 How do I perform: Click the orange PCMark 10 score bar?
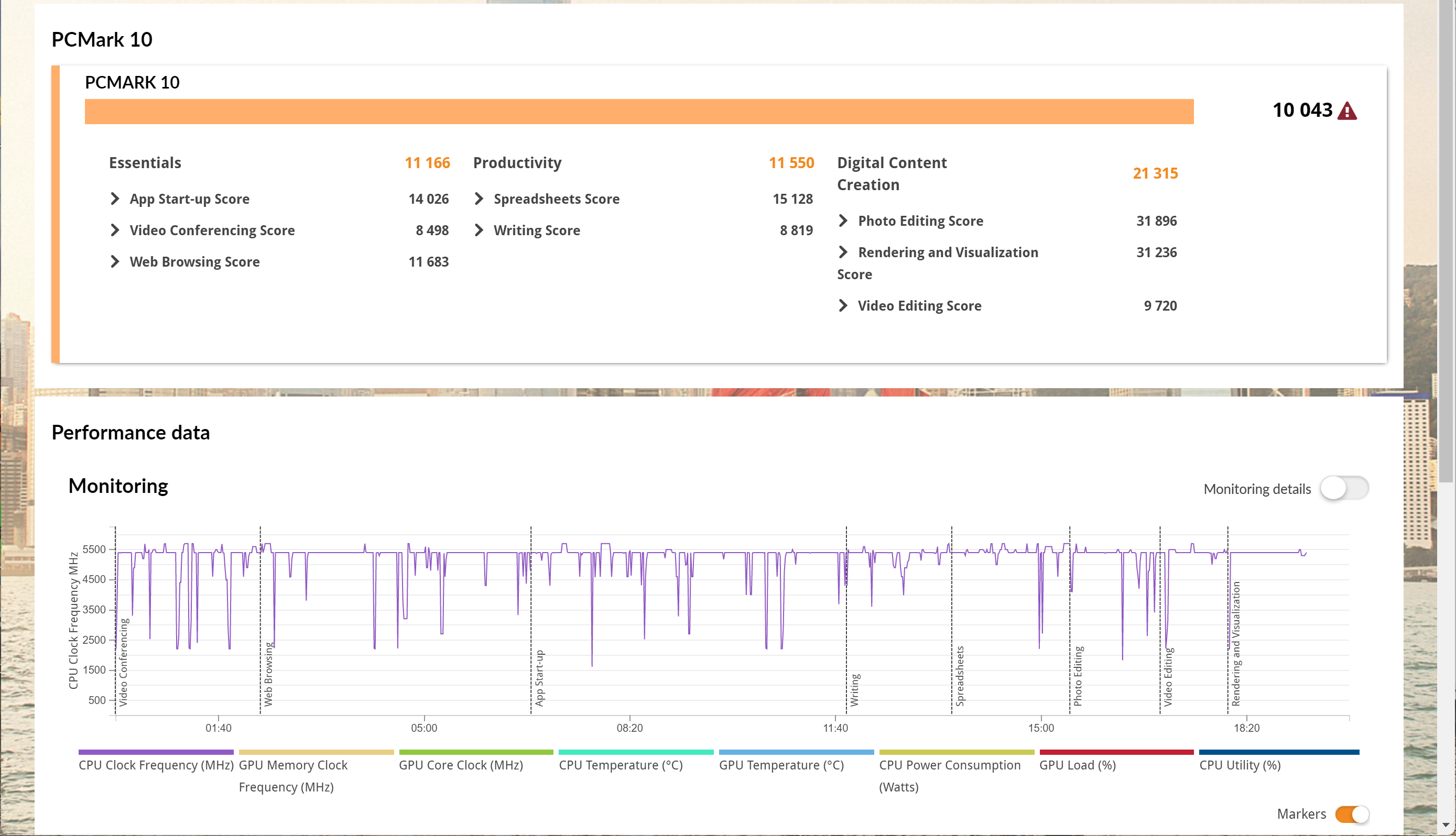click(x=639, y=112)
